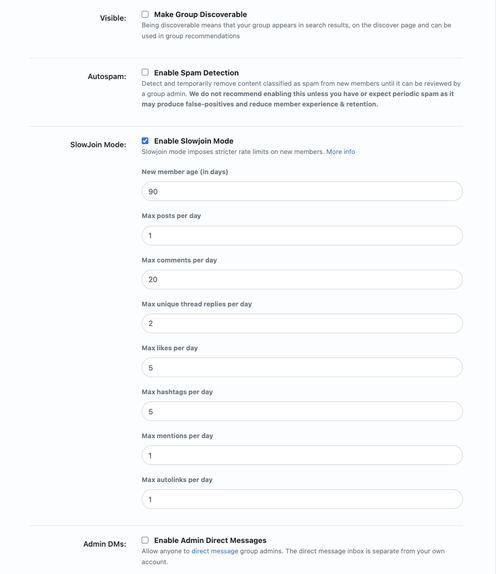This screenshot has height=574, width=500.
Task: Tick Enable Admin Direct Messages checkbox
Action: 145,540
